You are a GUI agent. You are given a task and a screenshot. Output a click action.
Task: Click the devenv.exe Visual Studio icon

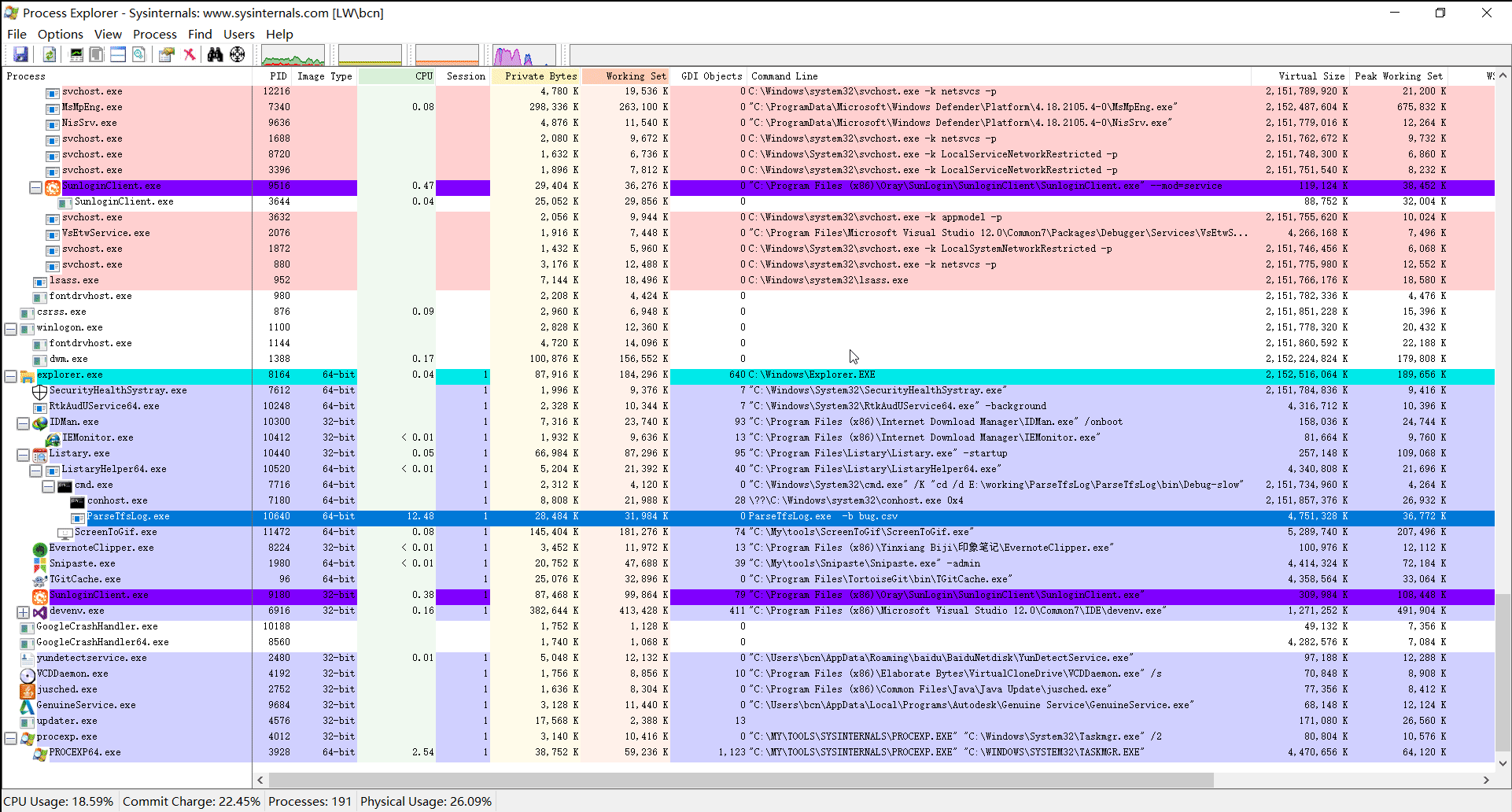point(40,611)
